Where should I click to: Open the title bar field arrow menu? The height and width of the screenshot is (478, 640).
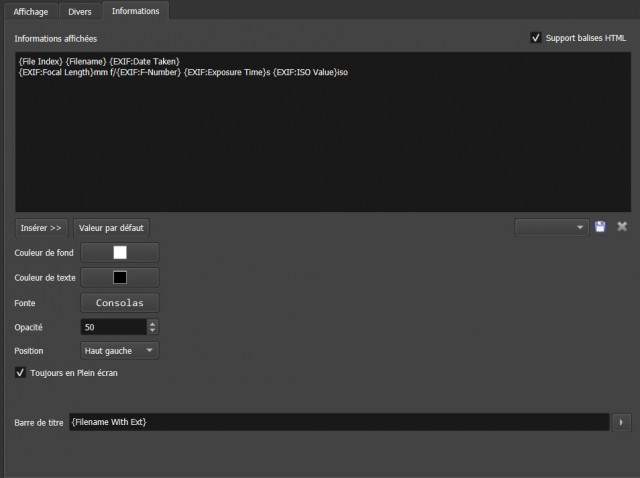621,422
